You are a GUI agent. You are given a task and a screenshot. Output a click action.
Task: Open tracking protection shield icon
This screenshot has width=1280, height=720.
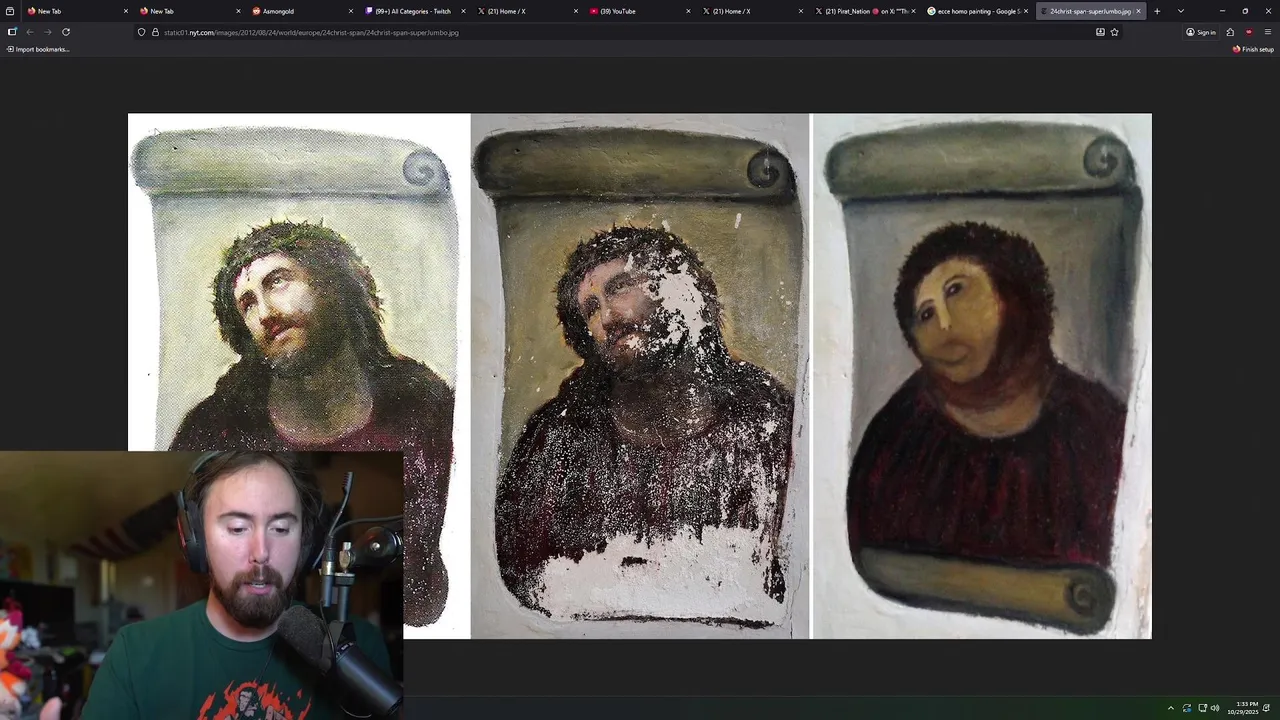coord(141,32)
